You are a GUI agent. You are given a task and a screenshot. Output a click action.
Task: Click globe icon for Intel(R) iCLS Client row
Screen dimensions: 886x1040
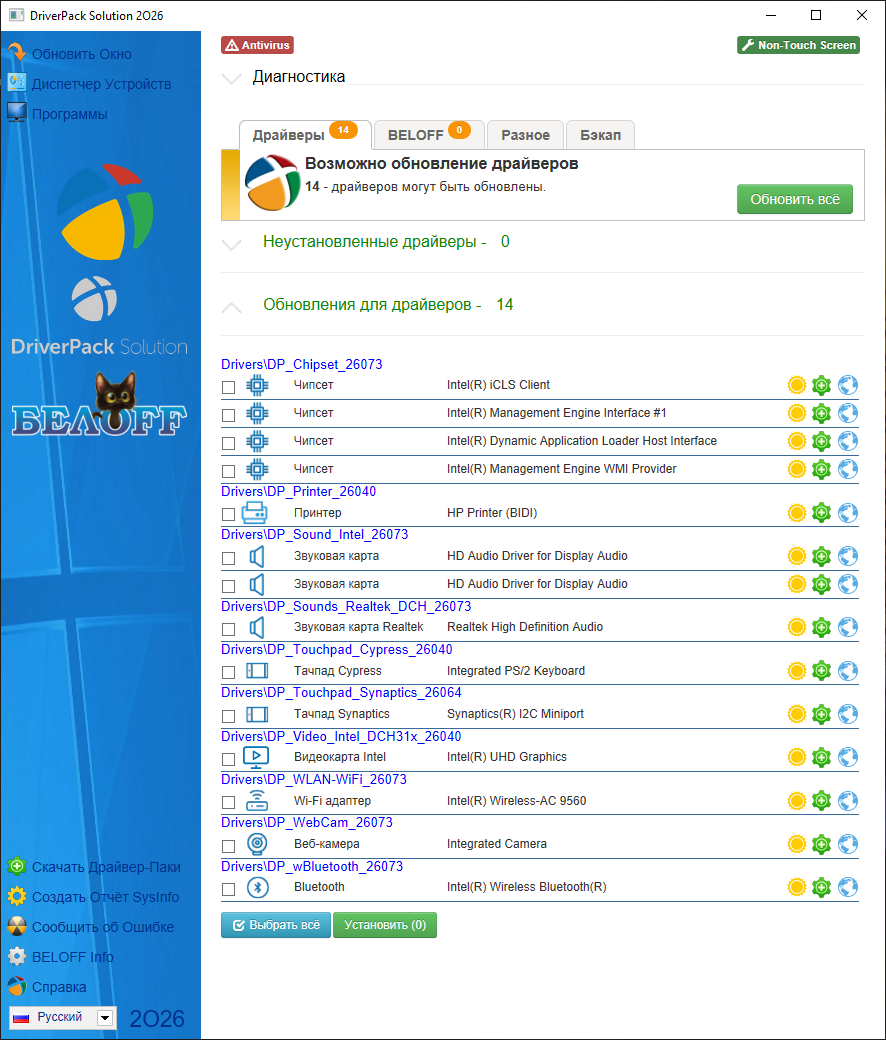(x=848, y=385)
